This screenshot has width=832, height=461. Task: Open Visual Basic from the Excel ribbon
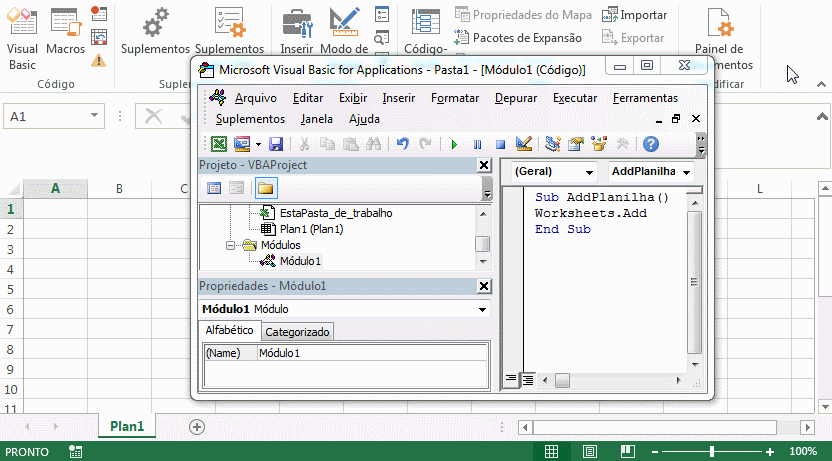pos(22,40)
